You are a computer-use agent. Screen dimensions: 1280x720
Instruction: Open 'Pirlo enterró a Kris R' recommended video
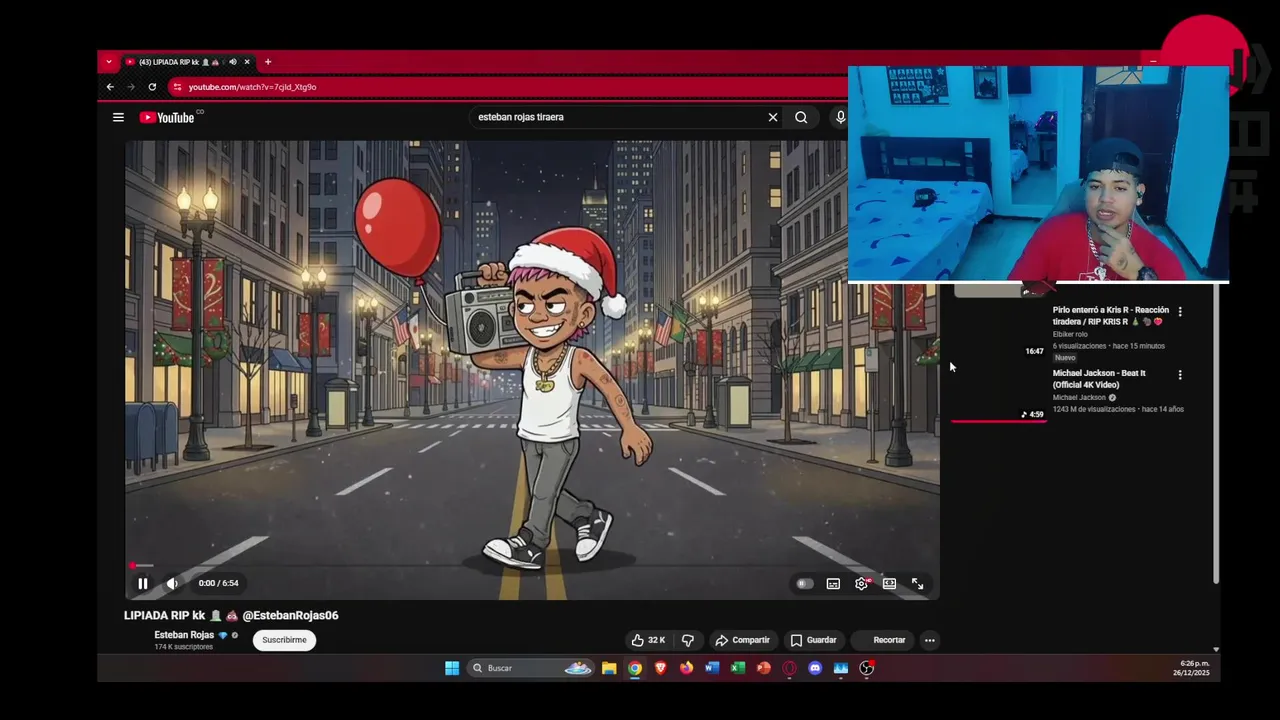(1111, 316)
